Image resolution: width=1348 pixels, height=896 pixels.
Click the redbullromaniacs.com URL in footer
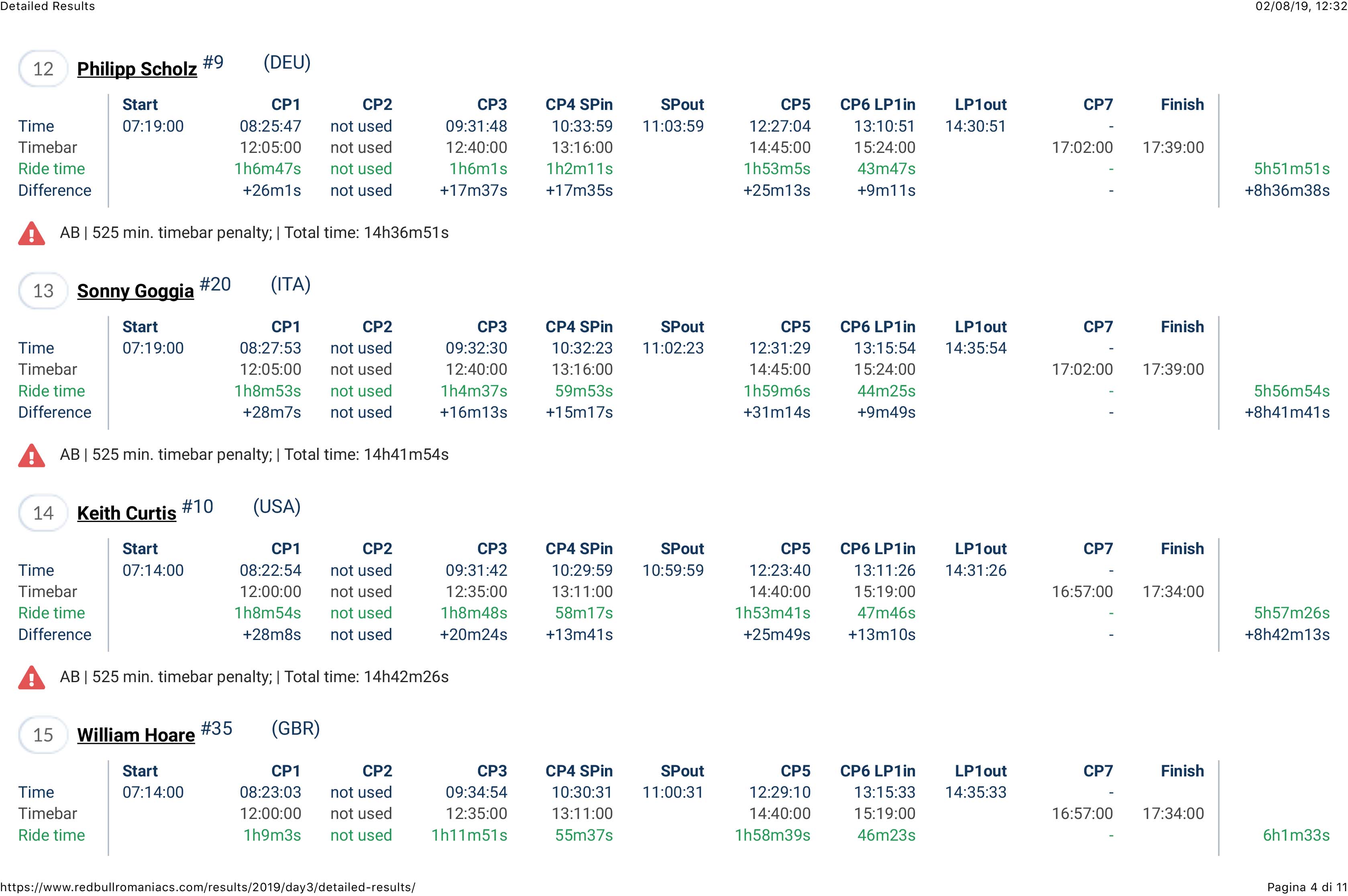(x=208, y=888)
